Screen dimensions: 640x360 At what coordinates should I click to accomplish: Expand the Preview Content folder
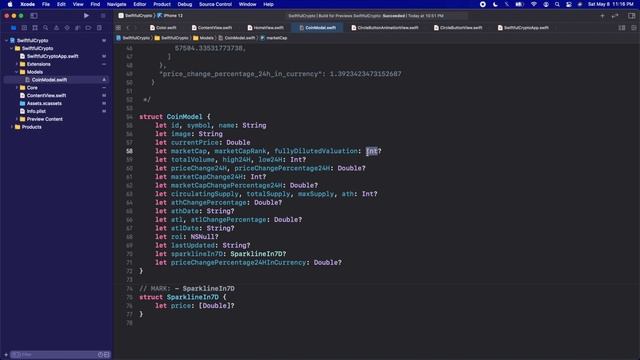(x=17, y=119)
